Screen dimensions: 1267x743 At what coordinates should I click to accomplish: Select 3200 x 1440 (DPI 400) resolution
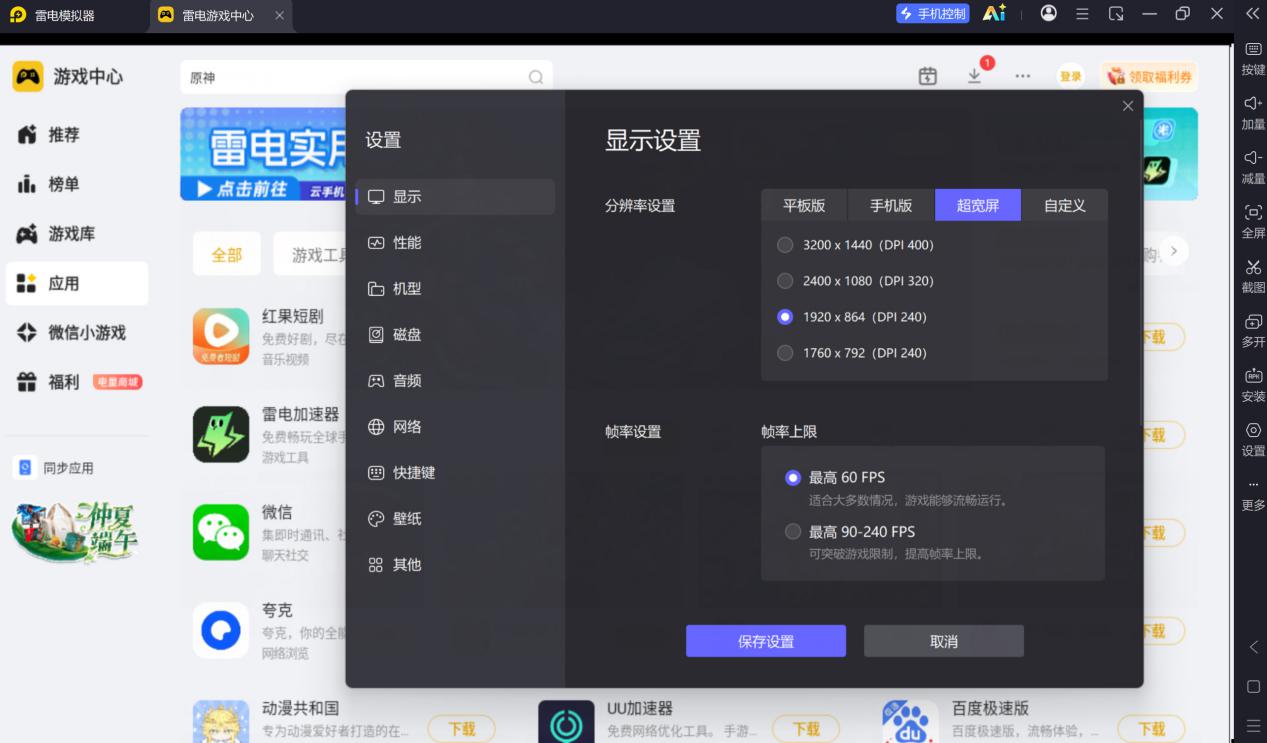coord(785,245)
